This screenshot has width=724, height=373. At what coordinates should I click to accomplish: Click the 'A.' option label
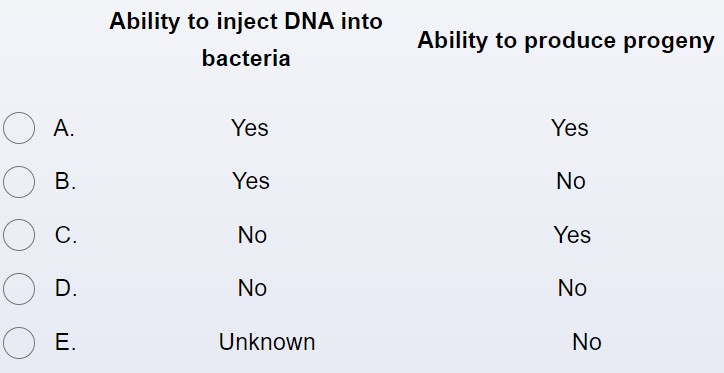64,128
